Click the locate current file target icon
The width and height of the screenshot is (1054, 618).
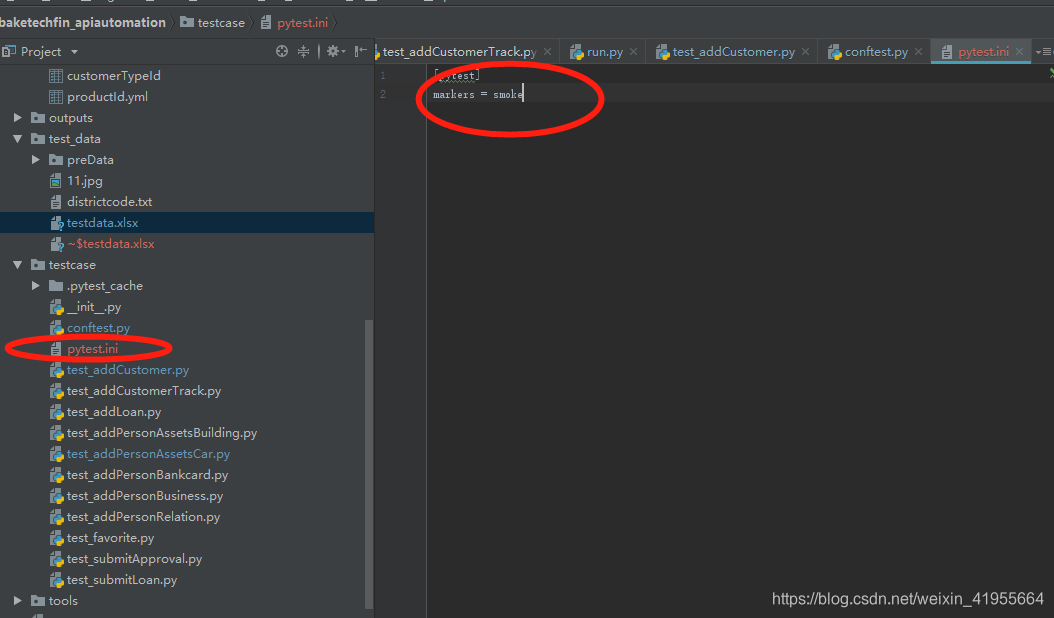(x=282, y=51)
